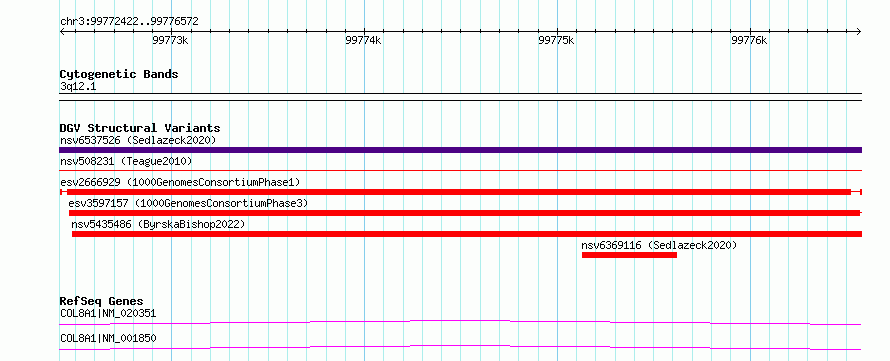Click the thin red nsv508231 variant line
The height and width of the screenshot is (361, 890).
click(x=460, y=170)
